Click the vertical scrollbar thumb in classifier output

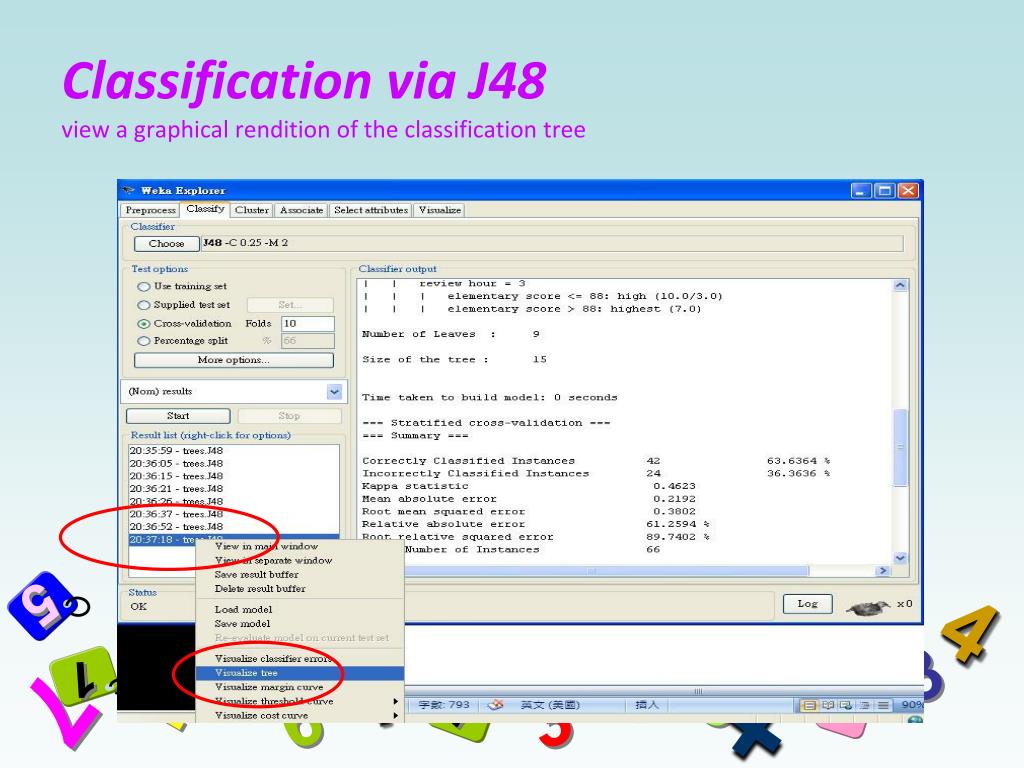901,447
